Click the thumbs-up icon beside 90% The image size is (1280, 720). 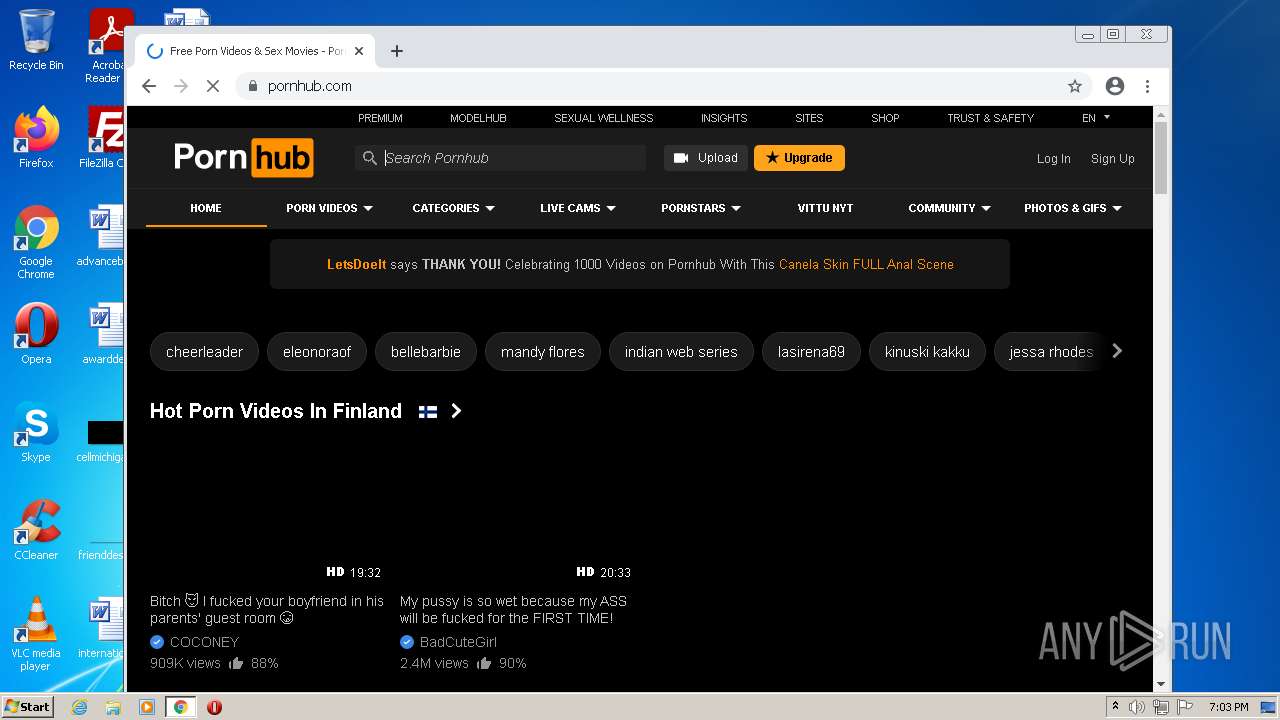tap(484, 663)
